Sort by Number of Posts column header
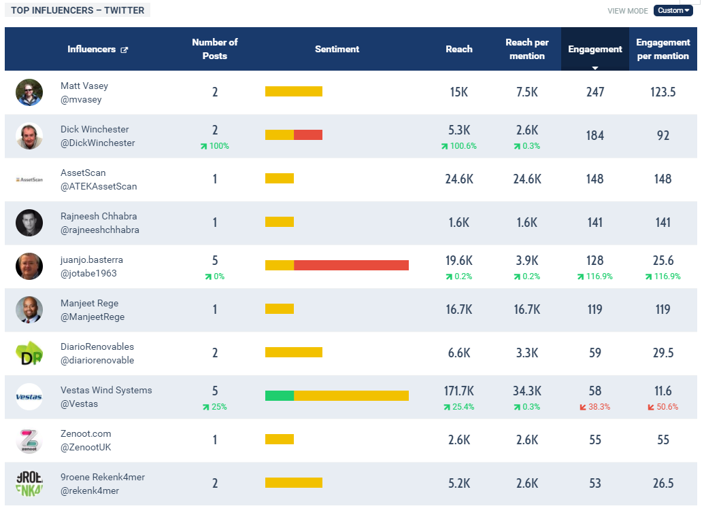The image size is (704, 519). click(215, 49)
